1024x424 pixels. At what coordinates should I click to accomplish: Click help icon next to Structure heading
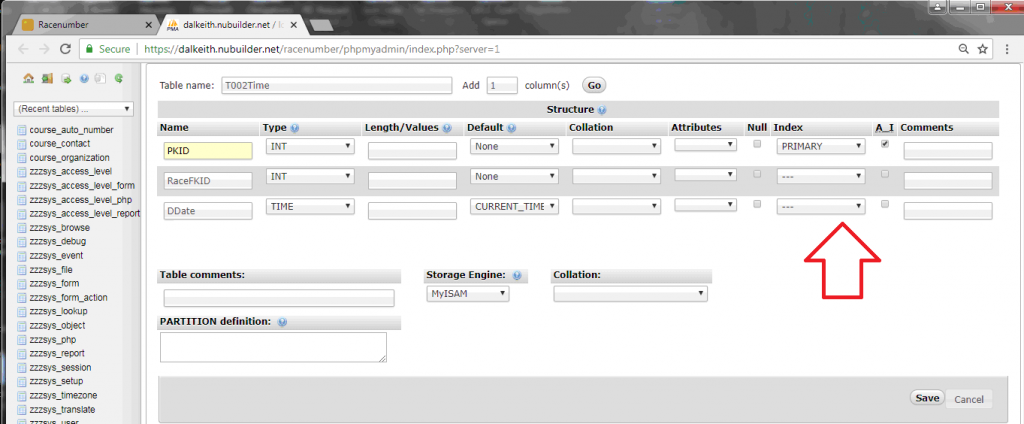(601, 110)
